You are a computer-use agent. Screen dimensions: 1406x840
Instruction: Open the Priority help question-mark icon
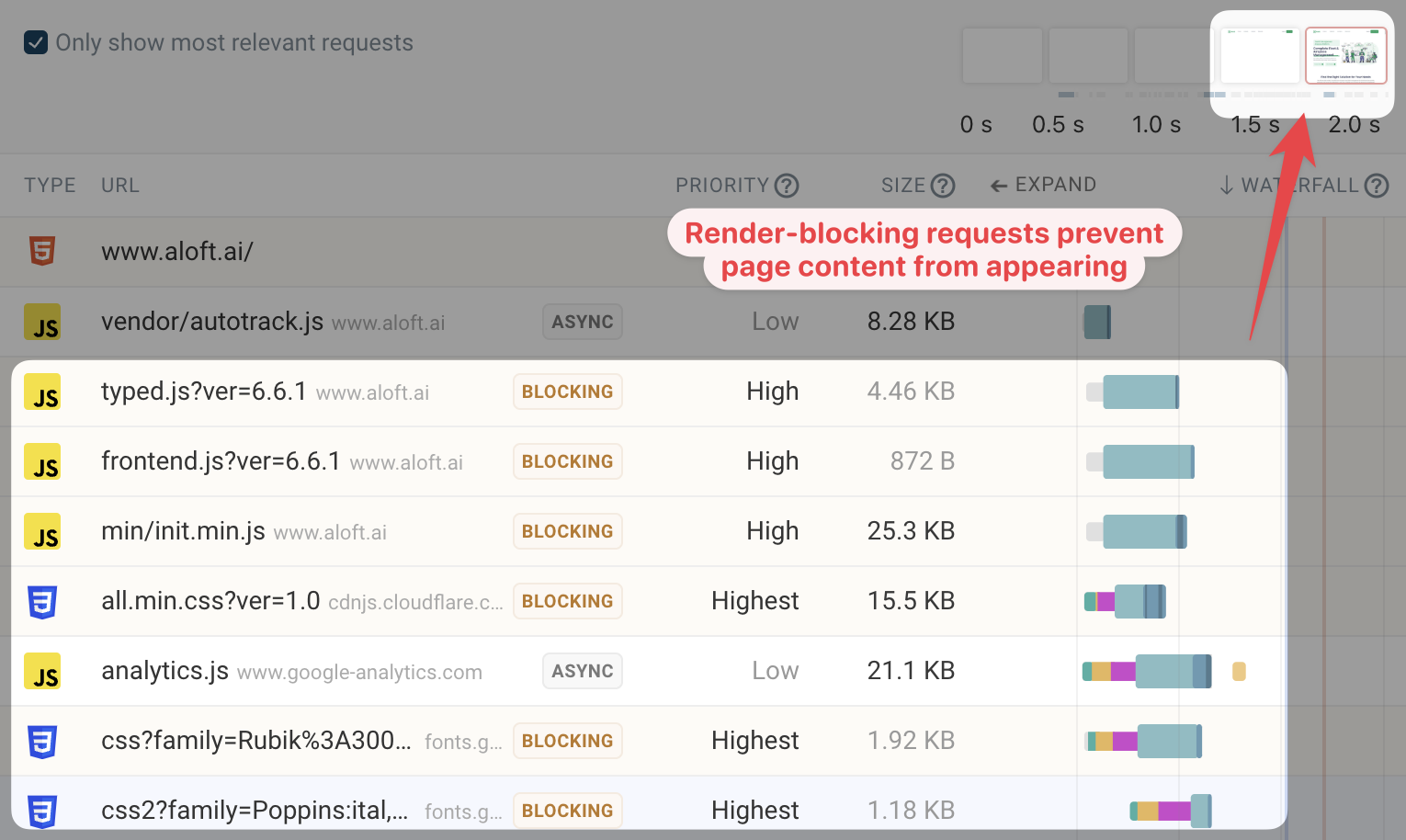[787, 186]
